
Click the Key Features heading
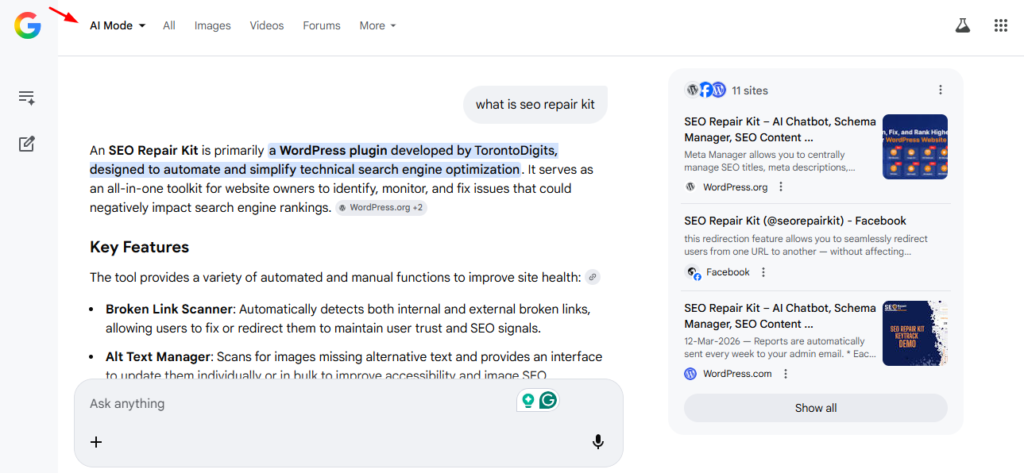139,247
